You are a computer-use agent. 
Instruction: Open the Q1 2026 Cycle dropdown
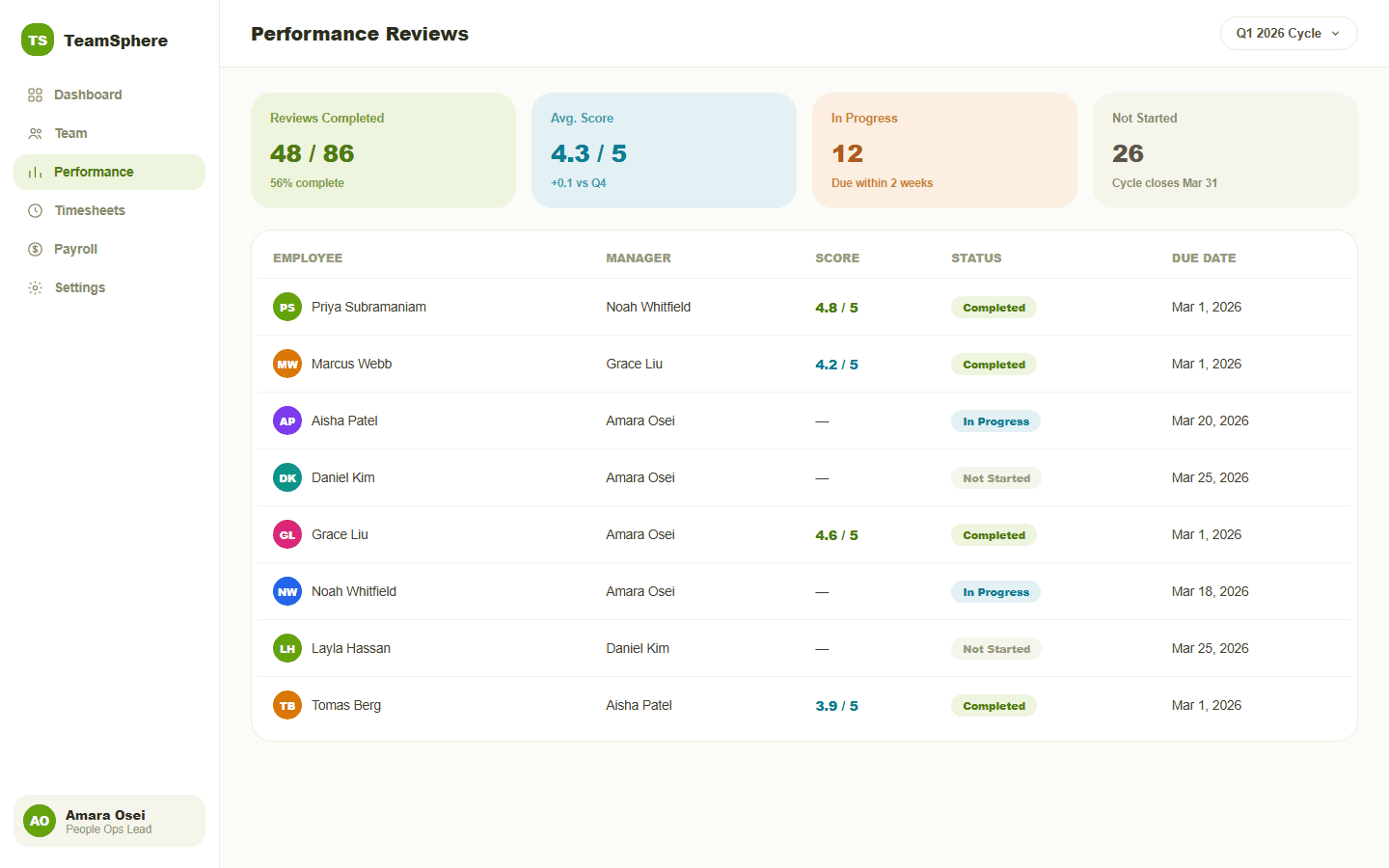click(1289, 33)
